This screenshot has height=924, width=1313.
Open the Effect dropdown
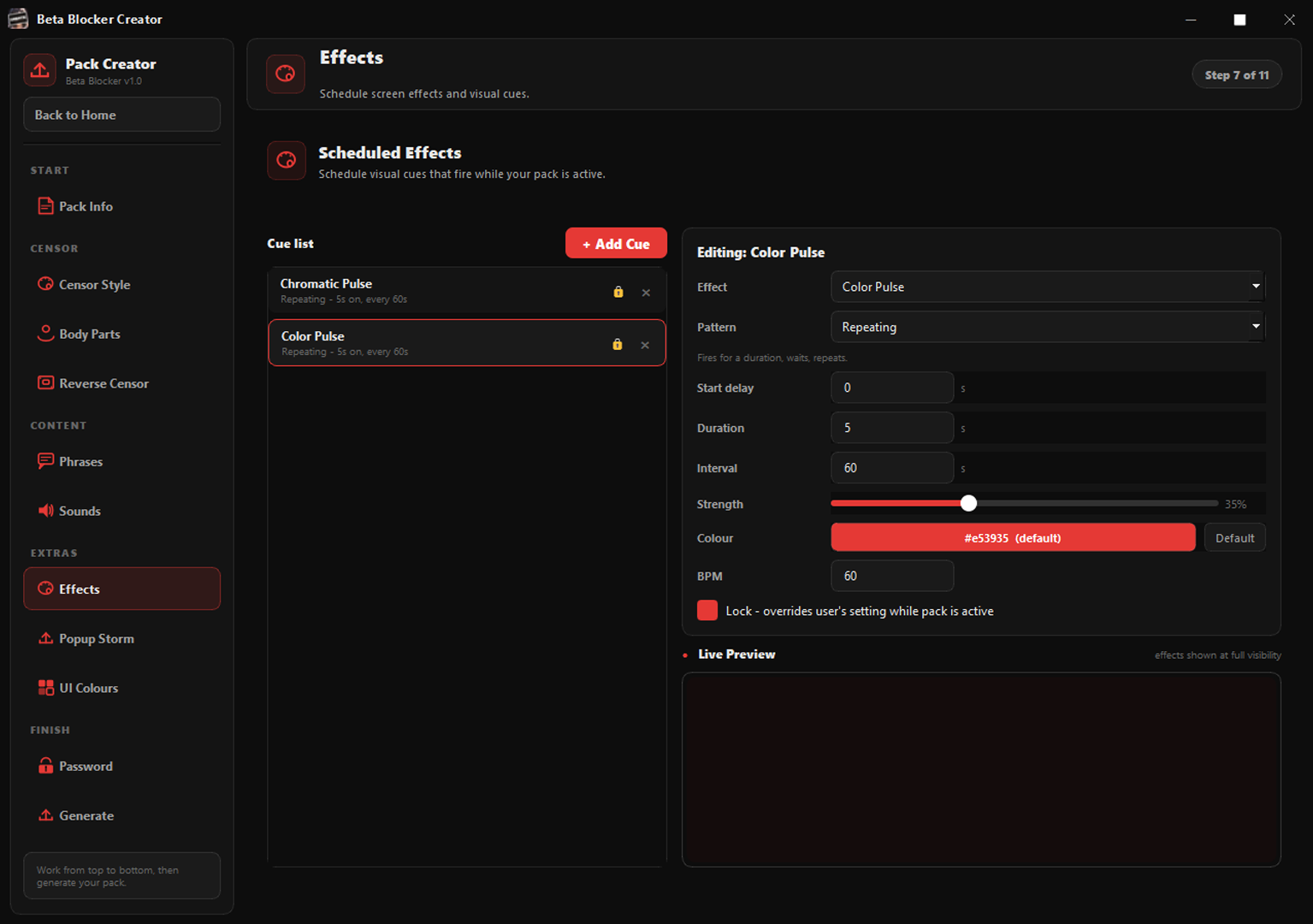pyautogui.click(x=1048, y=287)
